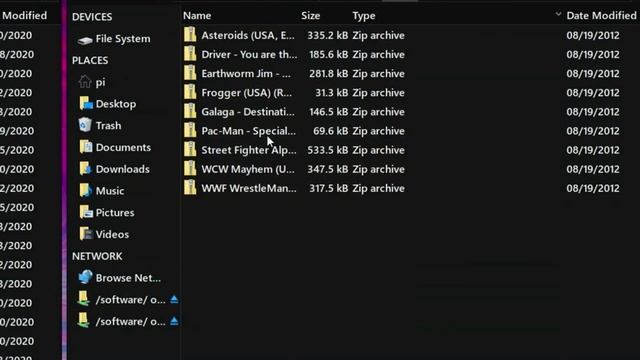640x360 pixels.
Task: Click the 335.2 kB size cell
Action: click(328, 36)
